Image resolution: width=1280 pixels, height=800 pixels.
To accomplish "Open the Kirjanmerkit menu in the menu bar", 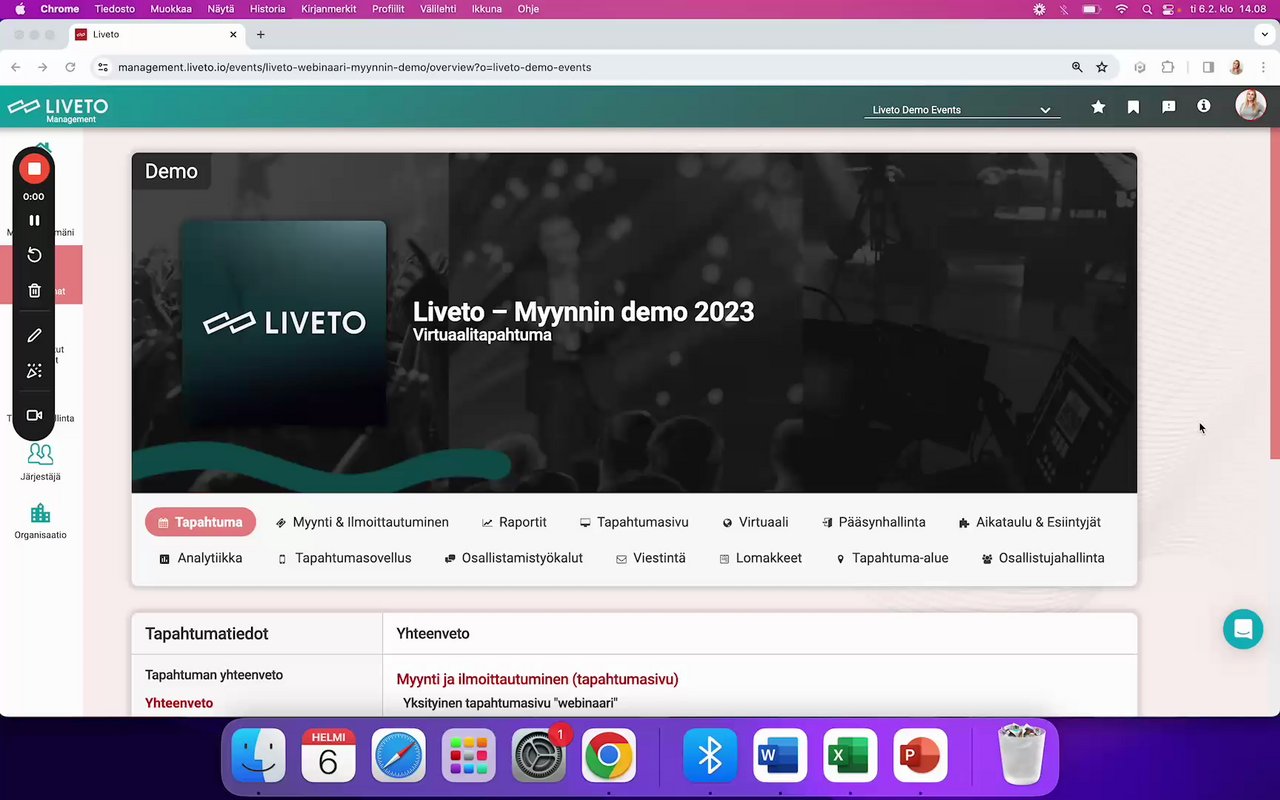I will 329,9.
